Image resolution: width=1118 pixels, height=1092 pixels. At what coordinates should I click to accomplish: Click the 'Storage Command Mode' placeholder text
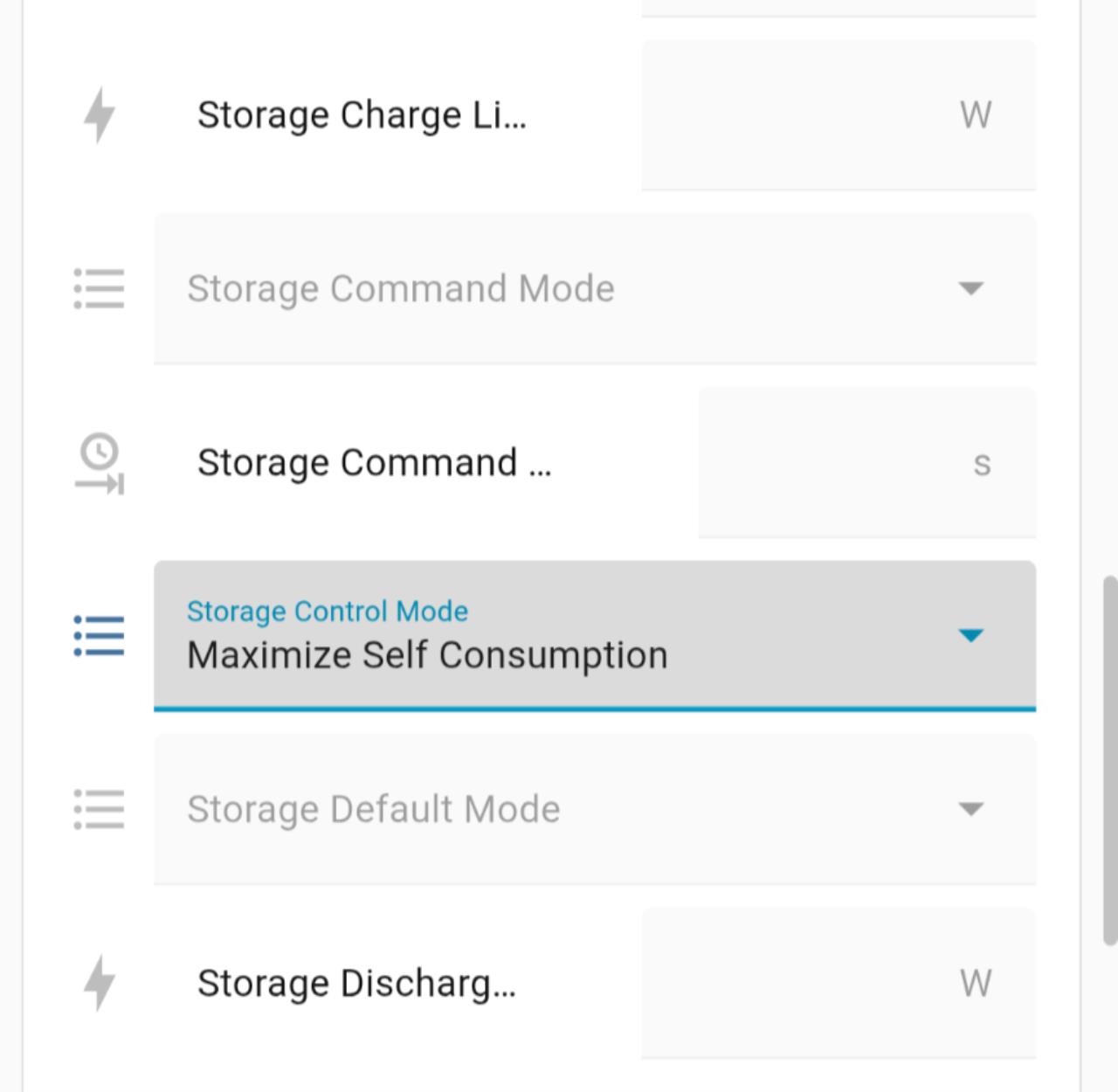(401, 289)
